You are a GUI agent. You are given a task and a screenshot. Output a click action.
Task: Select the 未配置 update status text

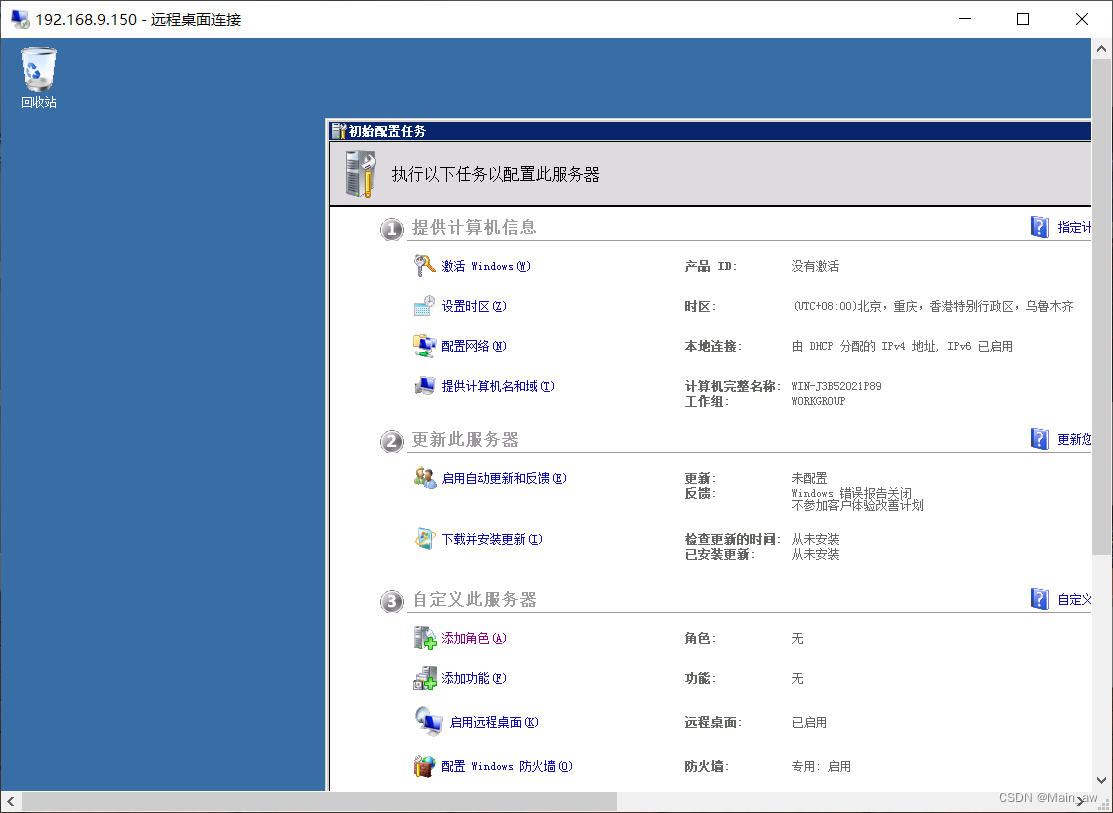(809, 478)
